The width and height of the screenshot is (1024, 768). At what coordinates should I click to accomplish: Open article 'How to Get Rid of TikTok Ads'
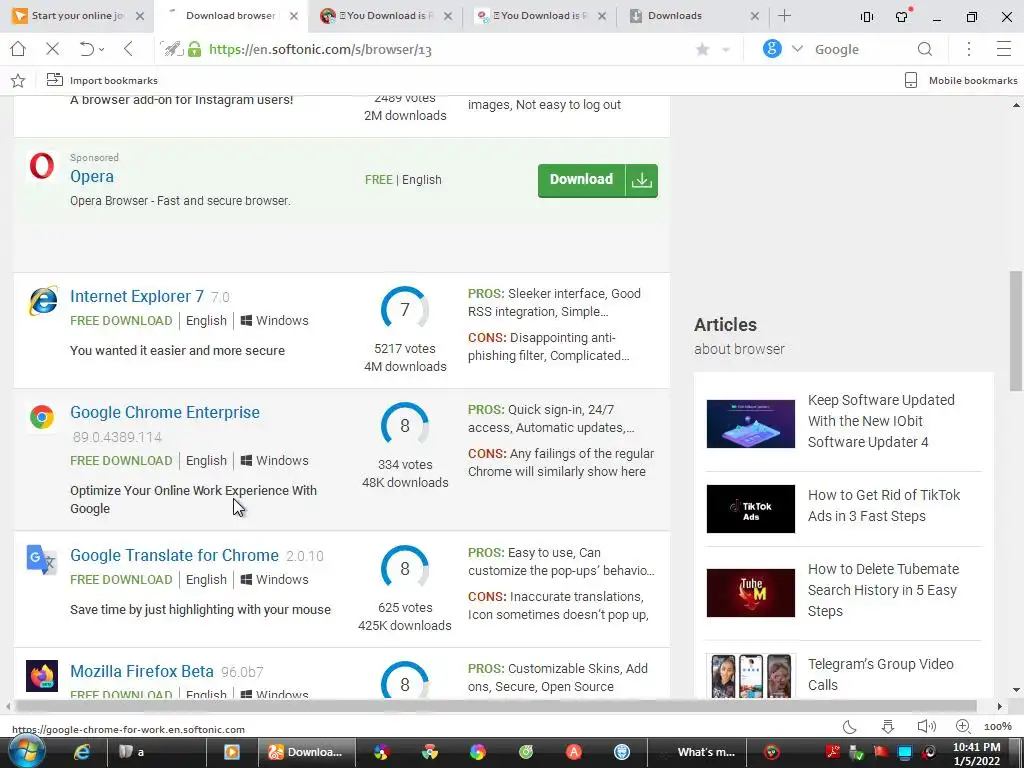point(884,505)
